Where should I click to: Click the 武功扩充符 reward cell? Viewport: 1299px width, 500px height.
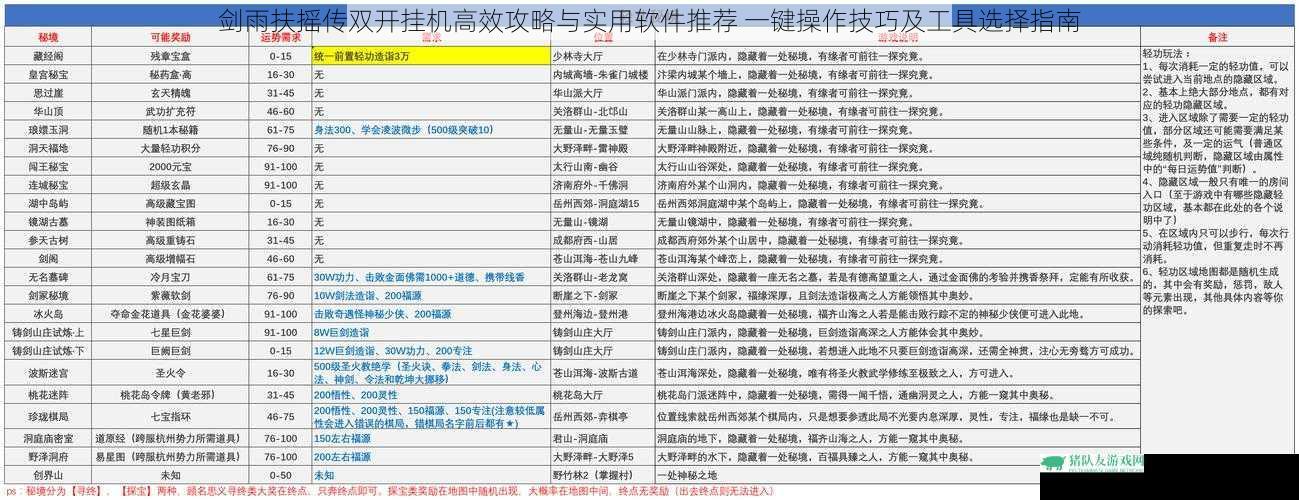point(170,111)
